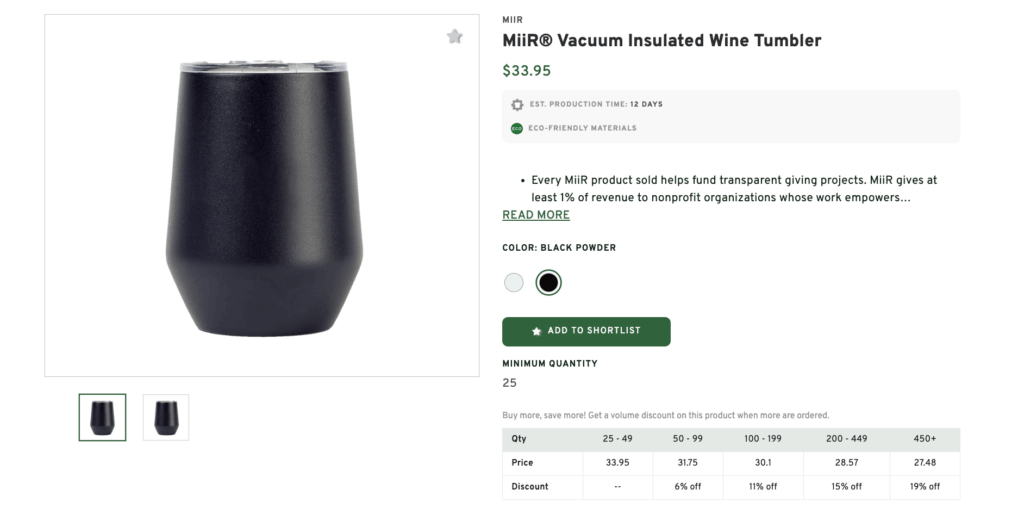Screen dimensions: 1024x508
Task: Click the 19% off discount cell
Action: coord(925,487)
